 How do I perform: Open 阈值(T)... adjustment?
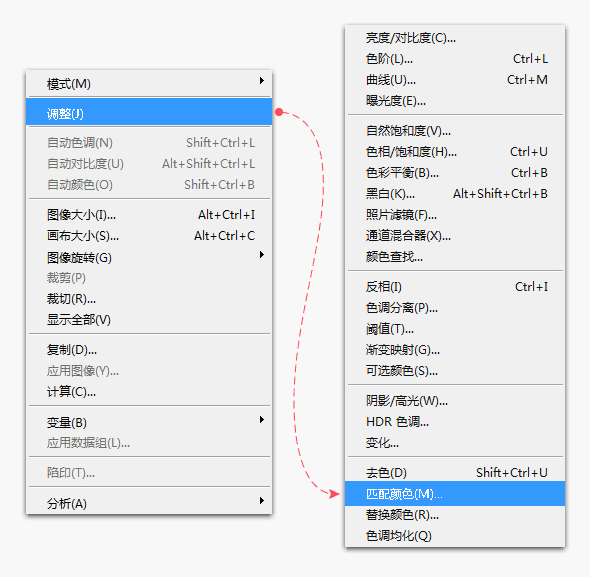455,329
